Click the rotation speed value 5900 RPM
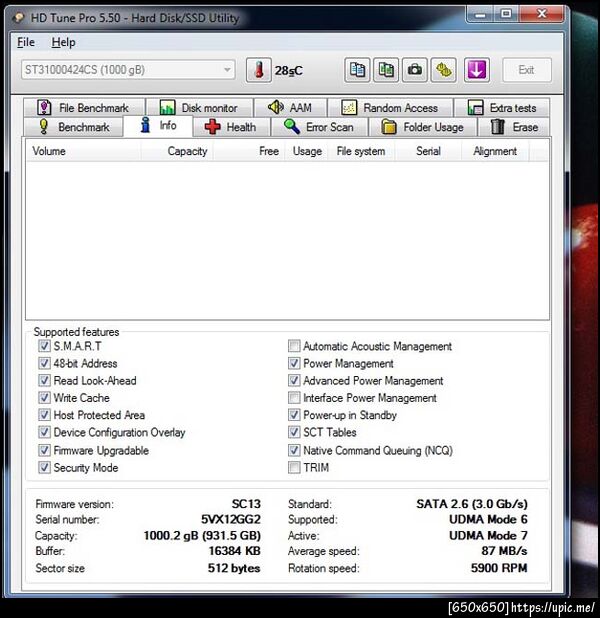The image size is (600, 618). pos(499,568)
